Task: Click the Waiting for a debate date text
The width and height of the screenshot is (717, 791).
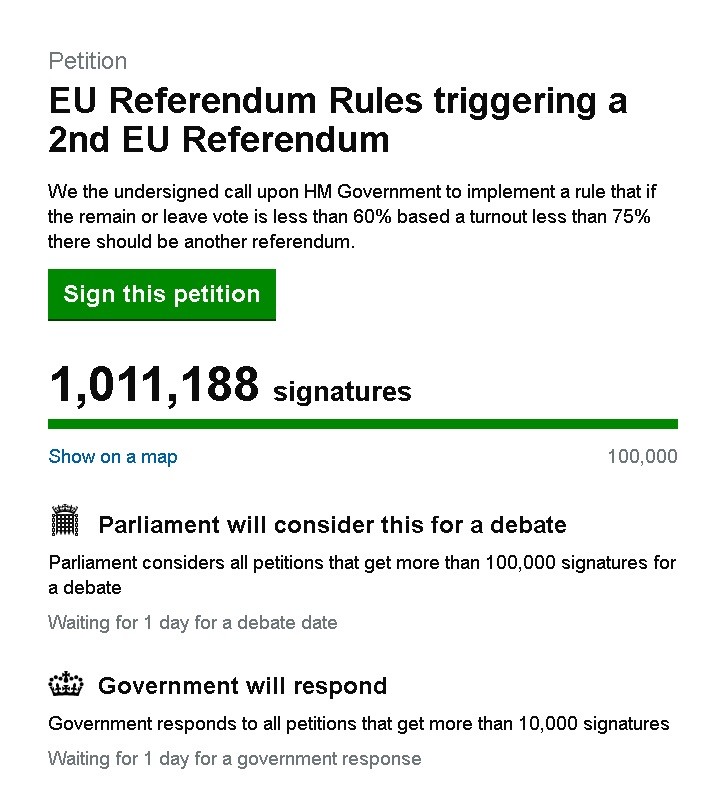Action: 193,623
